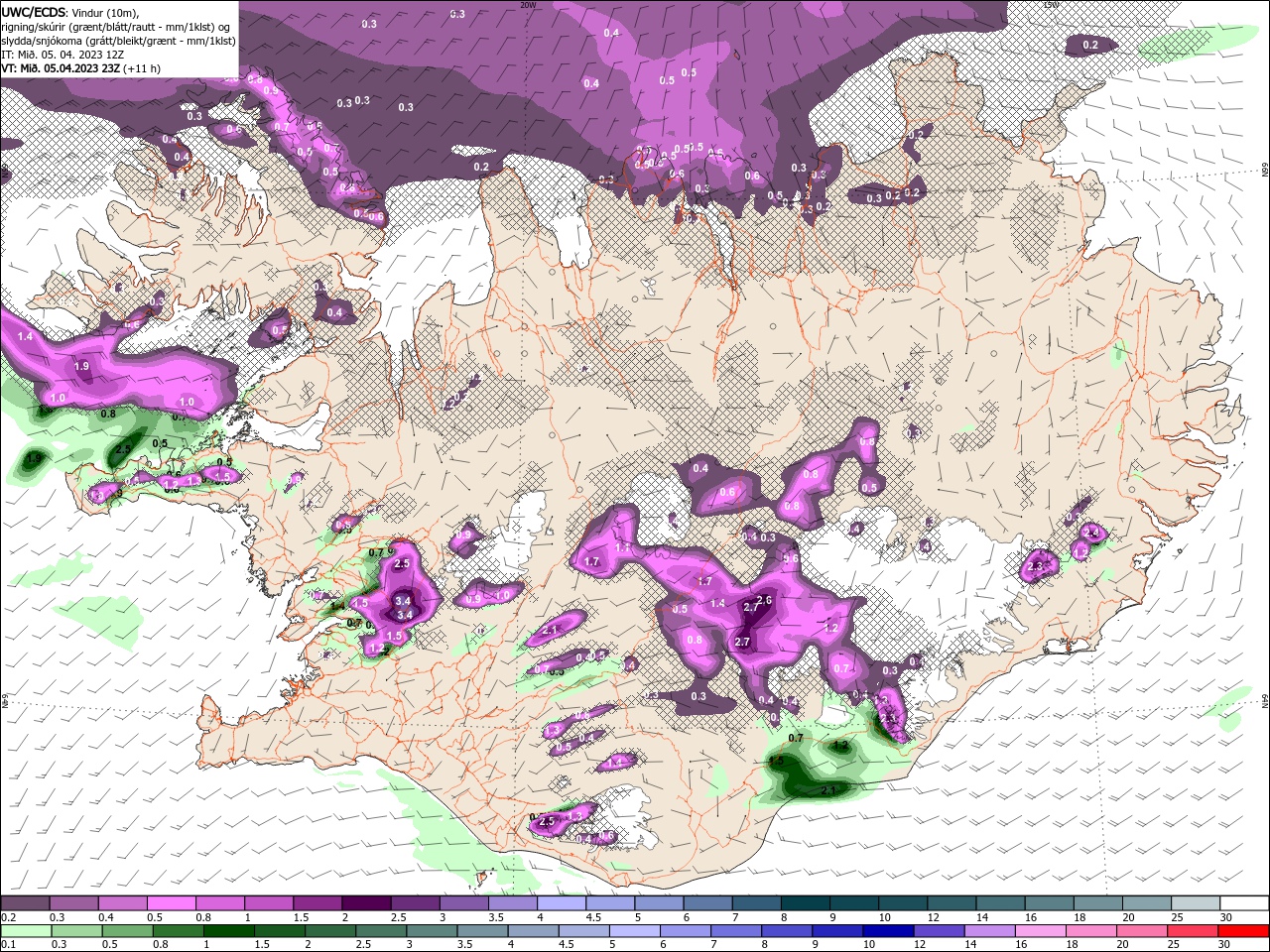
Task: Choose the steel blue 6 swatch, upper legend row
Action: [x=708, y=903]
